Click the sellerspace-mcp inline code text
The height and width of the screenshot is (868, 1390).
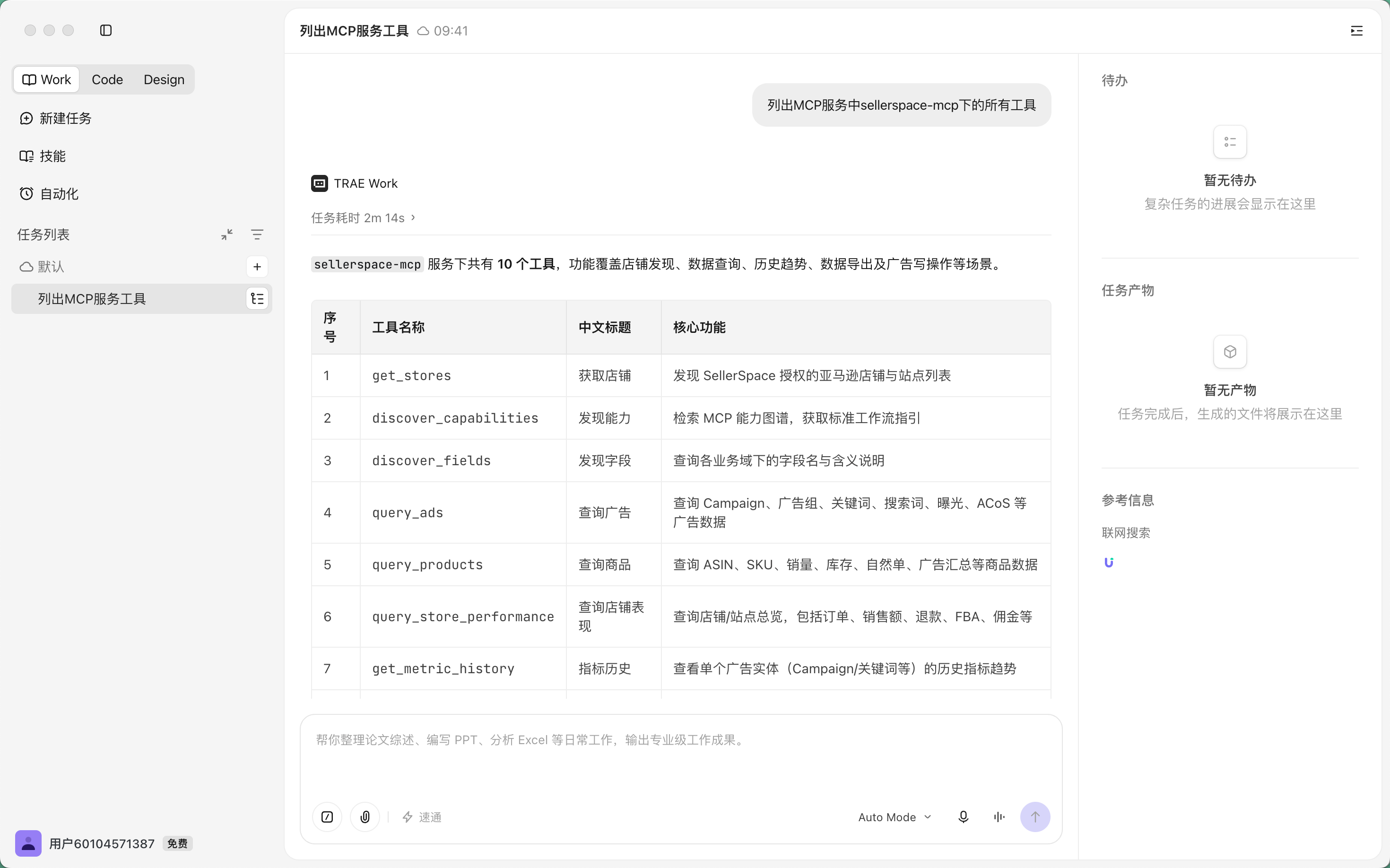pos(367,264)
